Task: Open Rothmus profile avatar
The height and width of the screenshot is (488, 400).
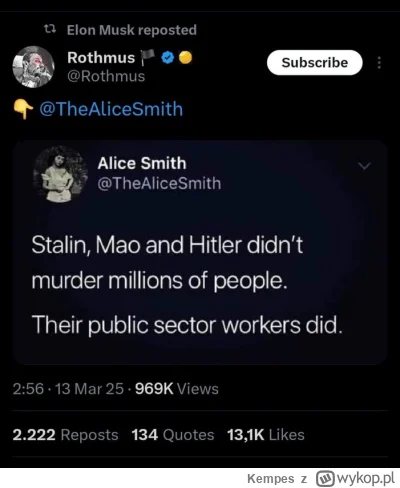Action: pyautogui.click(x=33, y=67)
